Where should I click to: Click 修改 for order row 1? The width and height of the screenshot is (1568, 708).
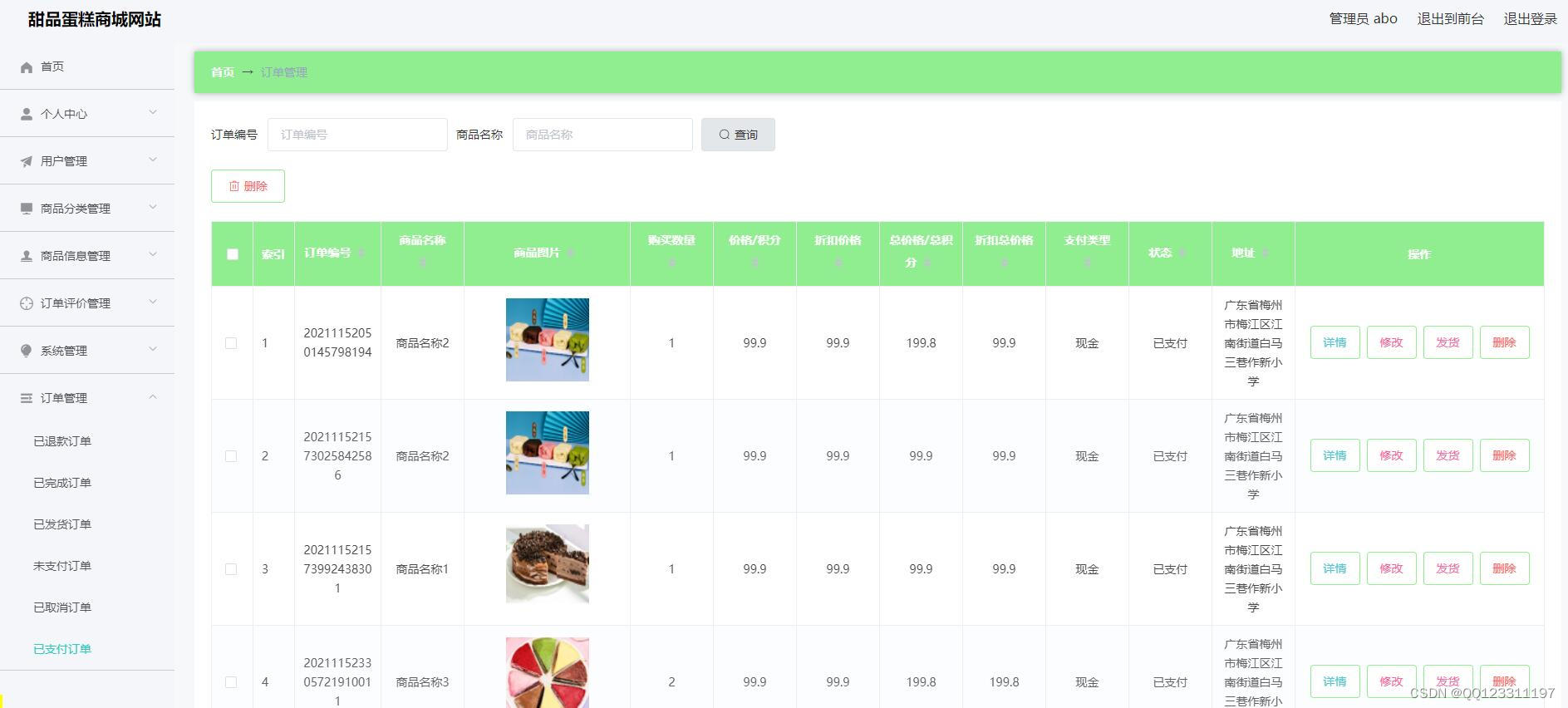(x=1391, y=342)
